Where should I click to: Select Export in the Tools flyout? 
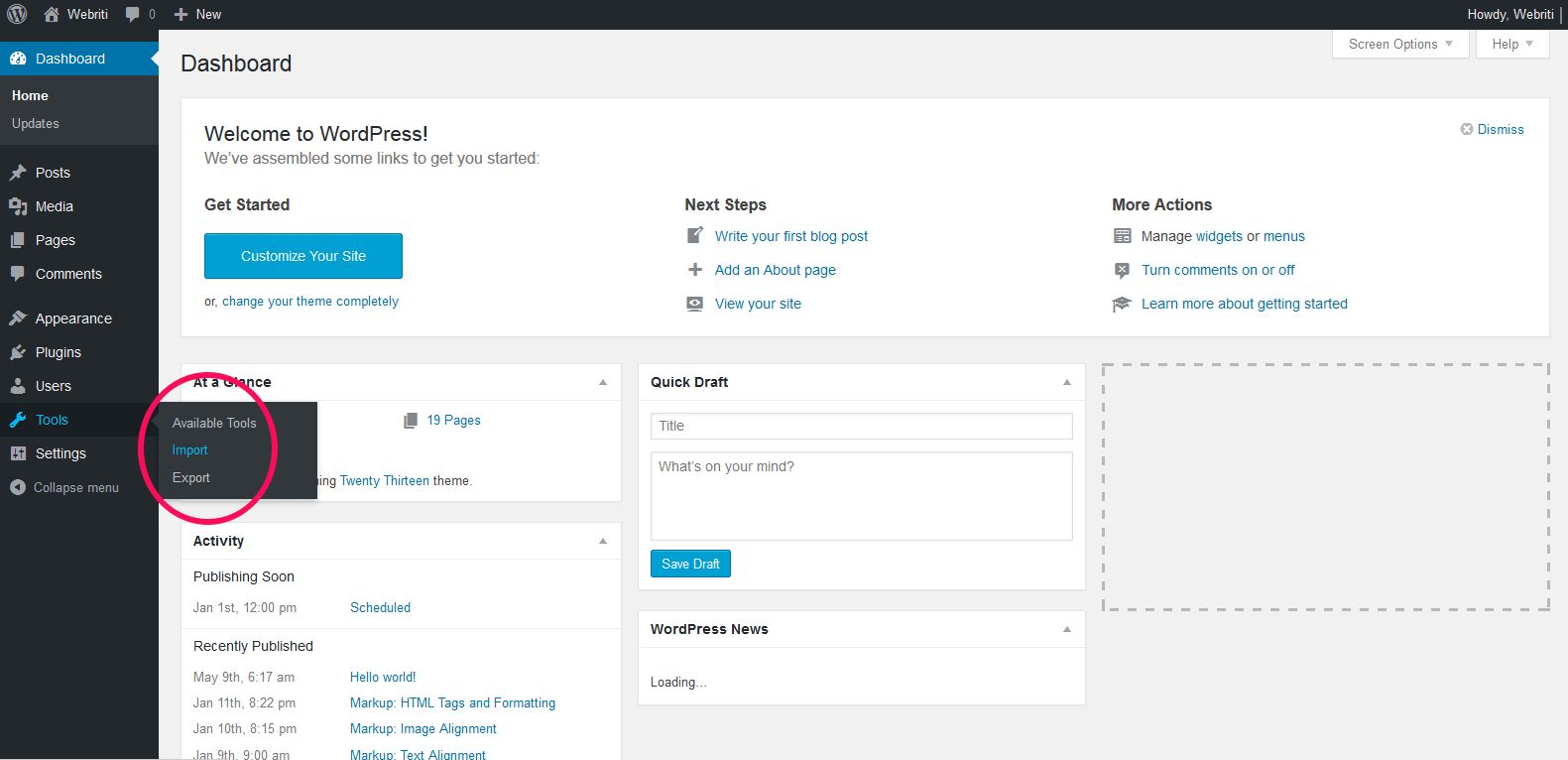pyautogui.click(x=191, y=478)
